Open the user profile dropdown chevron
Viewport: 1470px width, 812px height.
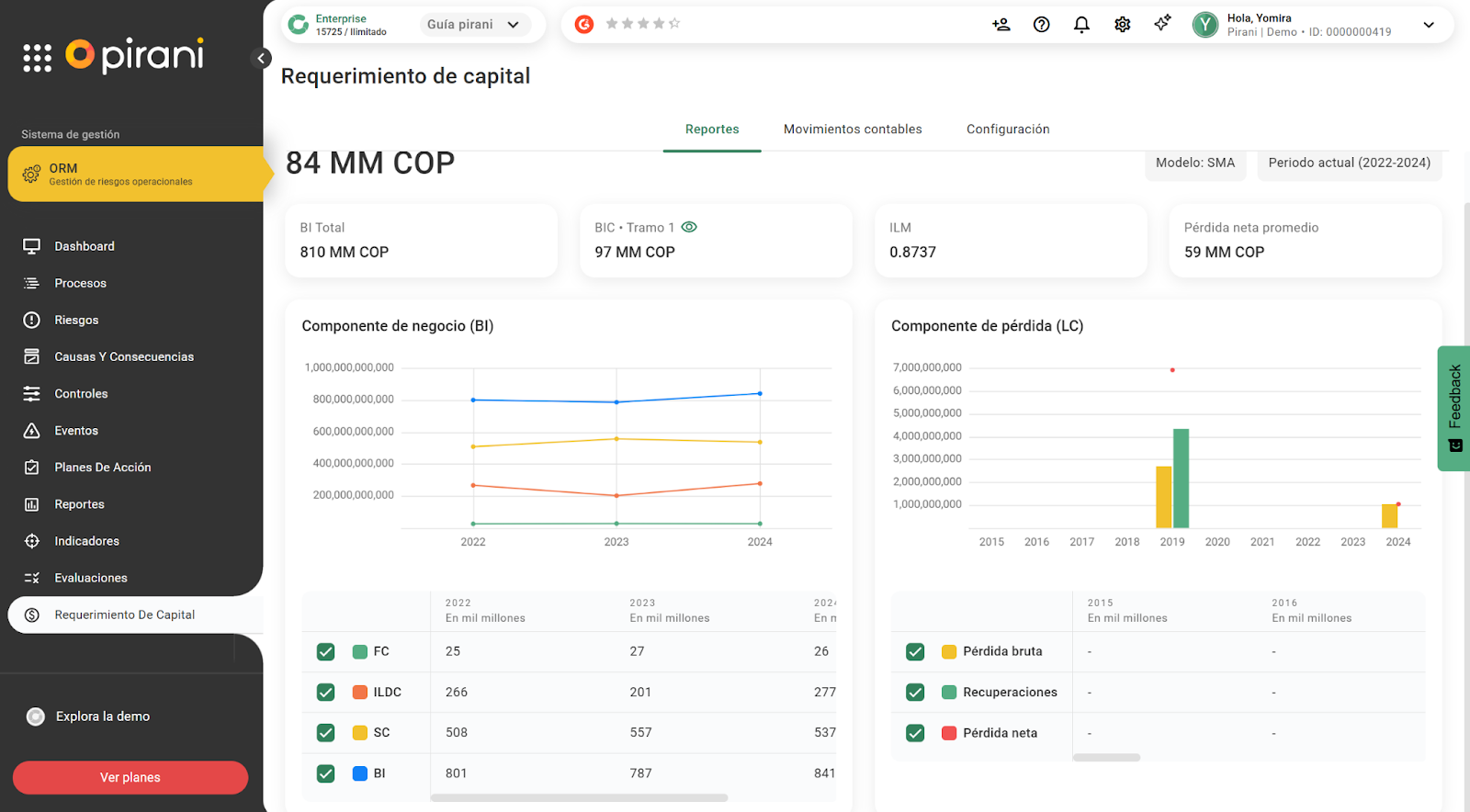coord(1428,25)
